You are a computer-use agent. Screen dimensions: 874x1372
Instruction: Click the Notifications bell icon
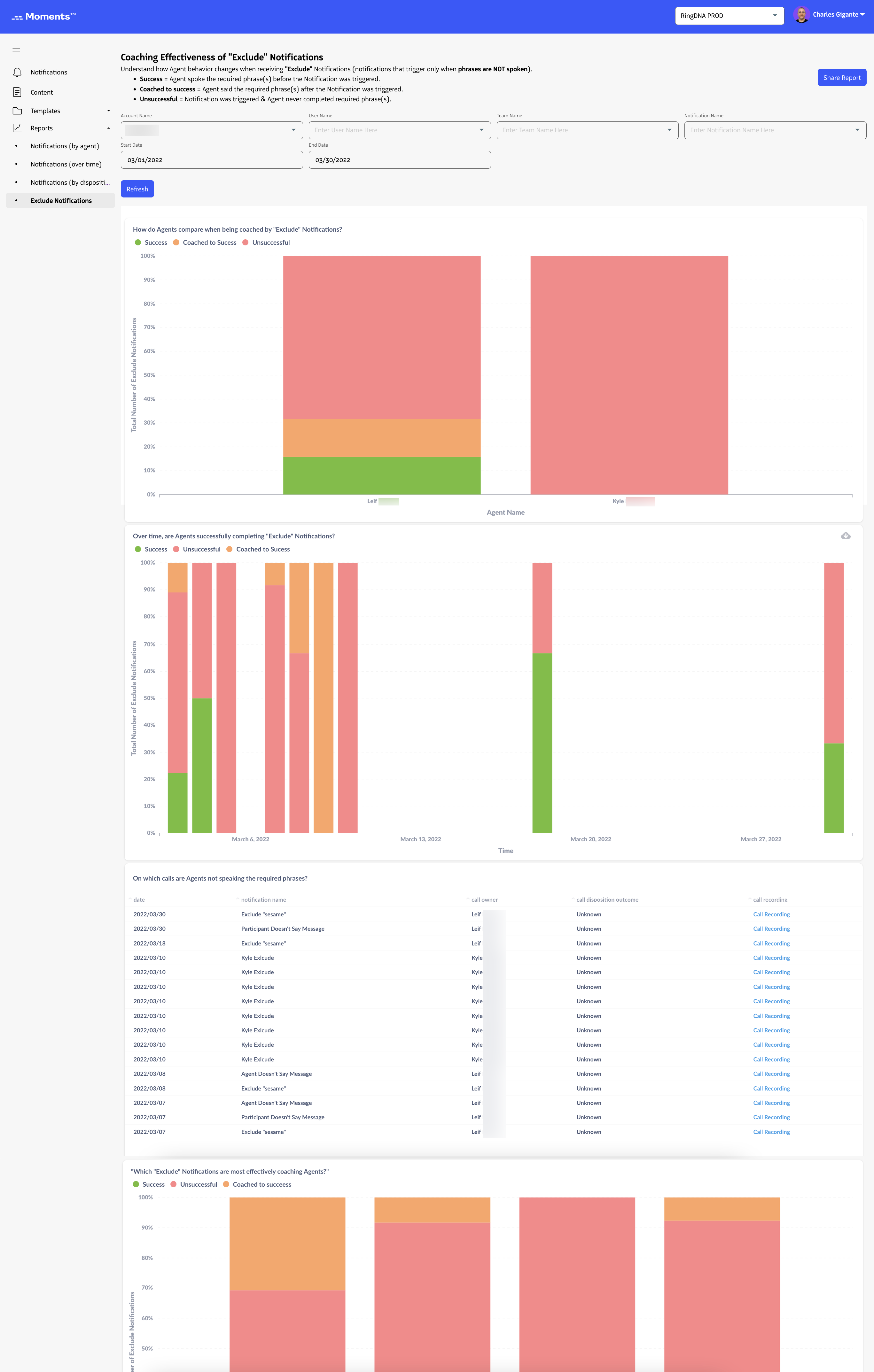coord(17,72)
